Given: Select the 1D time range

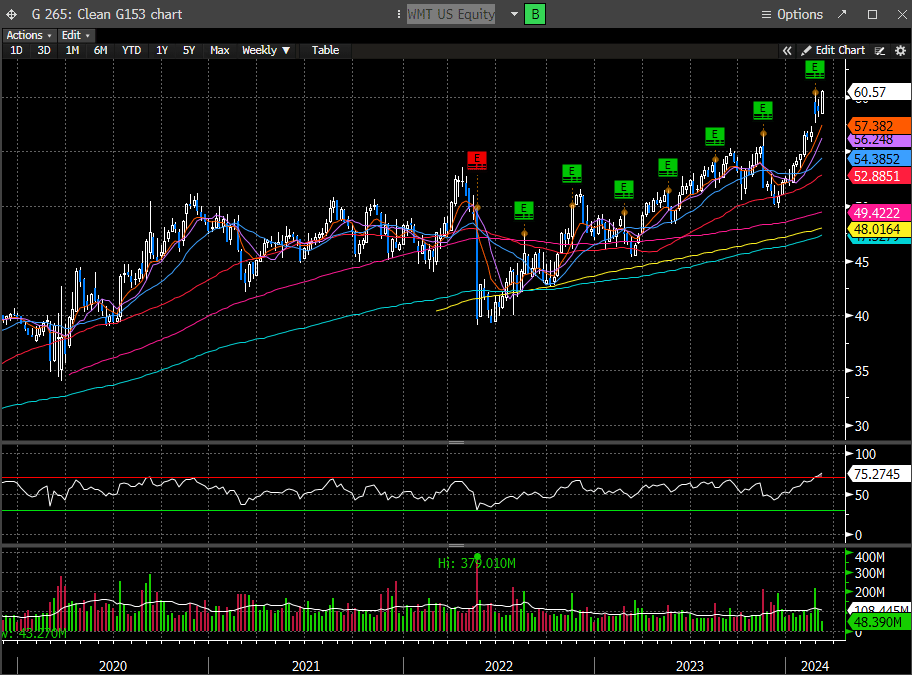Looking at the screenshot, I should click(16, 50).
